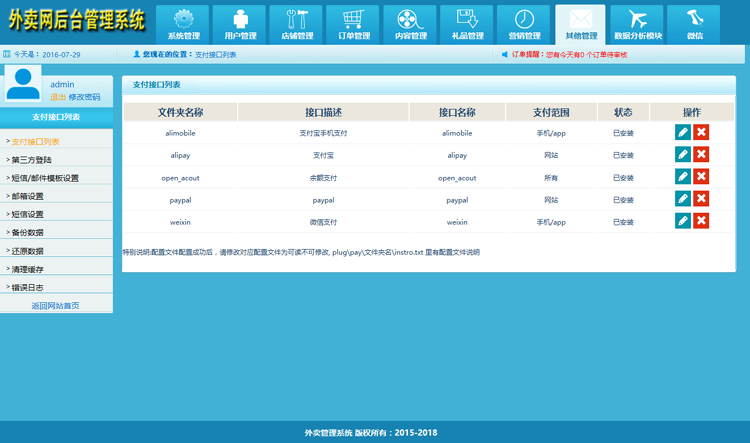The height and width of the screenshot is (443, 750).
Task: Open 数据分析模块 airplane icon tab
Action: (638, 24)
